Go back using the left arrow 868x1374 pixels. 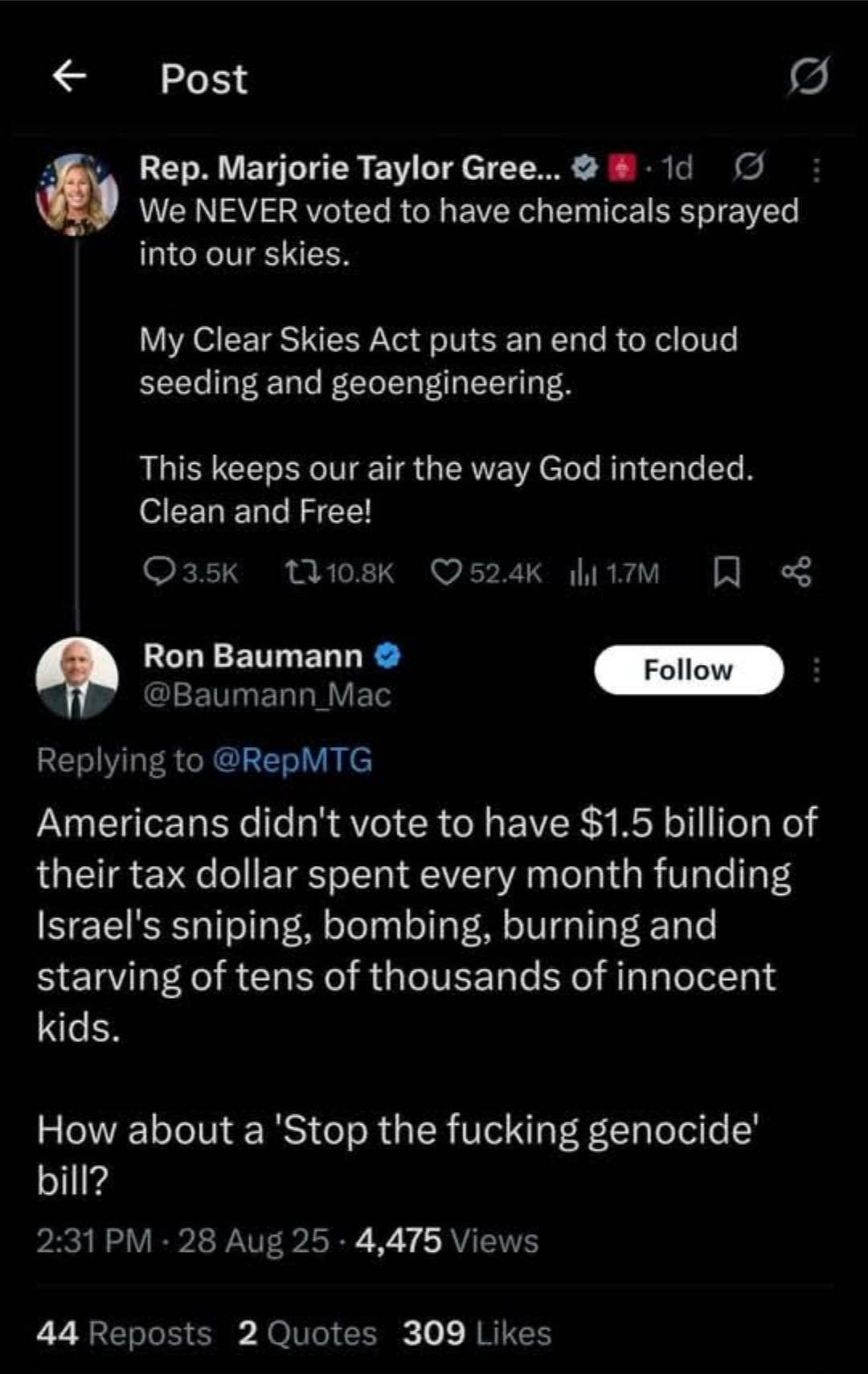[70, 76]
